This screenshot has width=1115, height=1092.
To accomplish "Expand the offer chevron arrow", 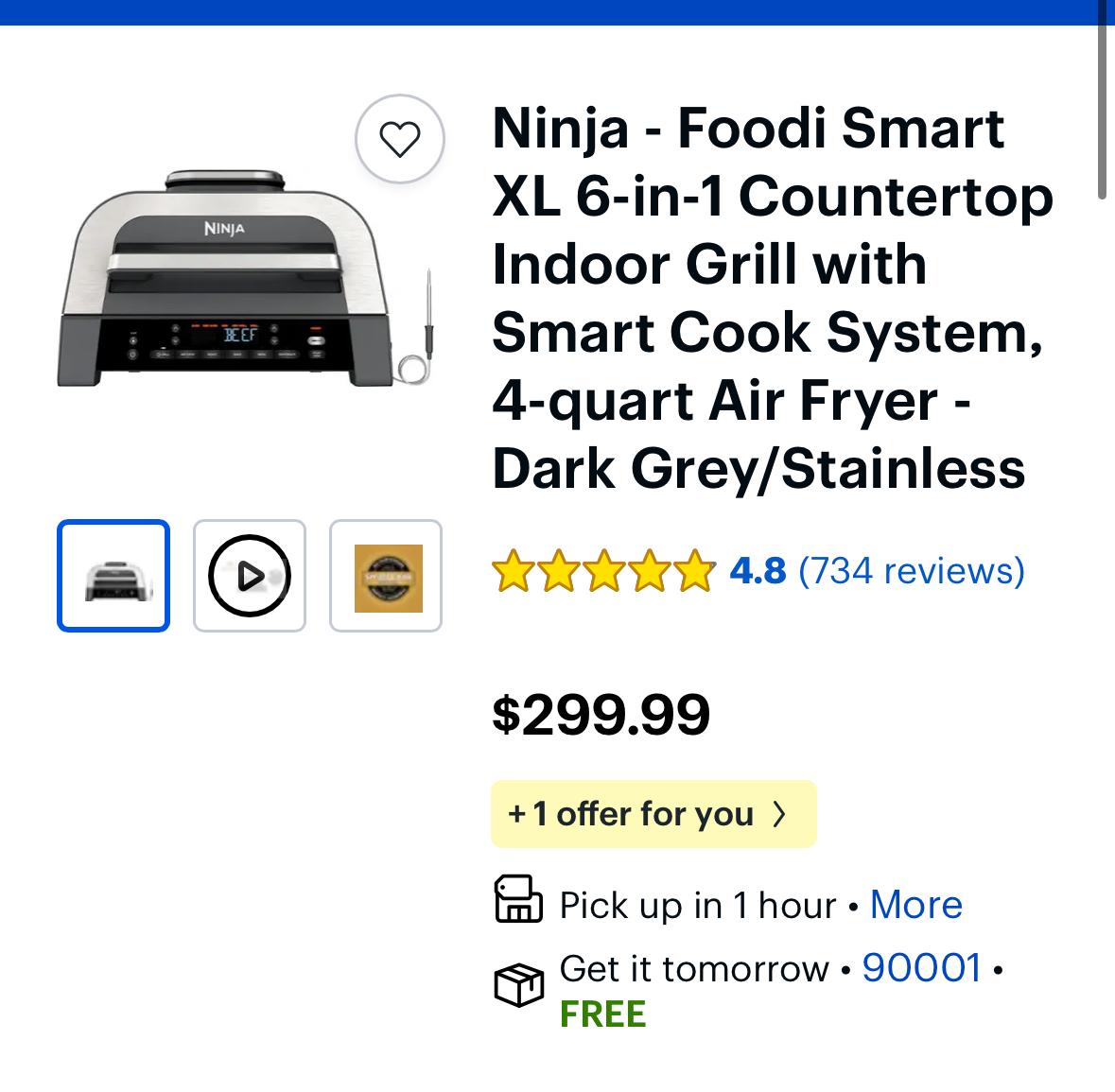I will tap(779, 814).
